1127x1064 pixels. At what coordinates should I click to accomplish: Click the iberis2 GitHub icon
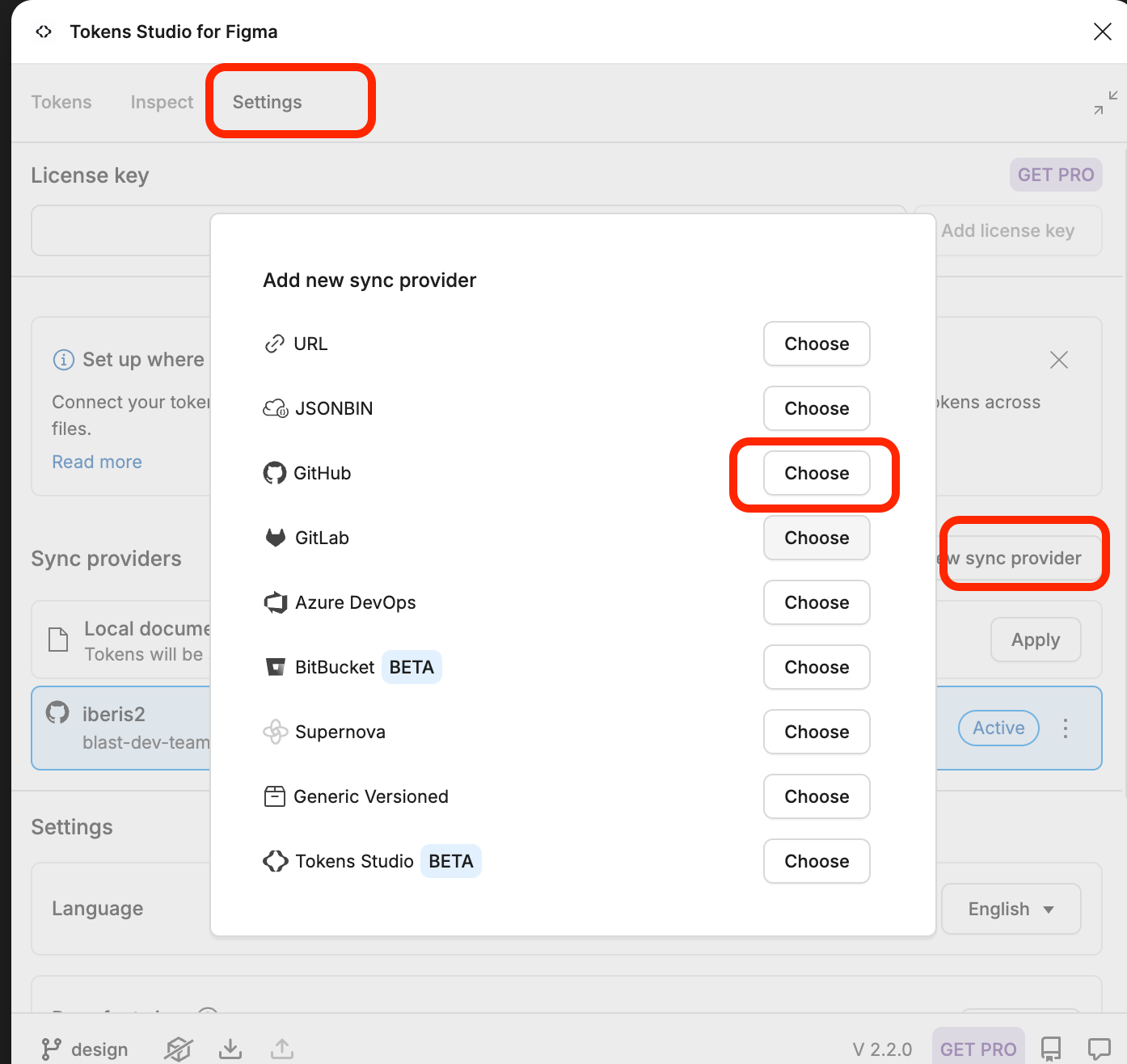tap(57, 712)
